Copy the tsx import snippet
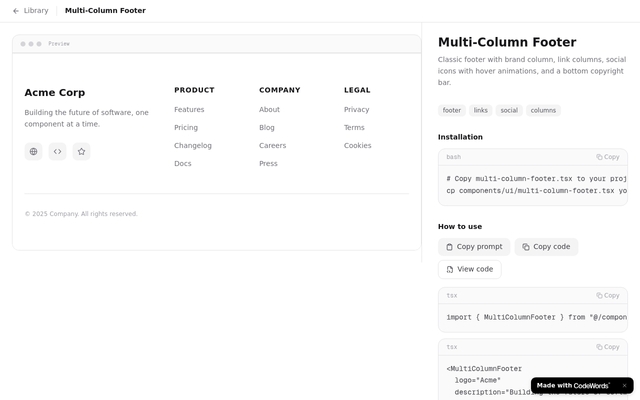 click(608, 295)
